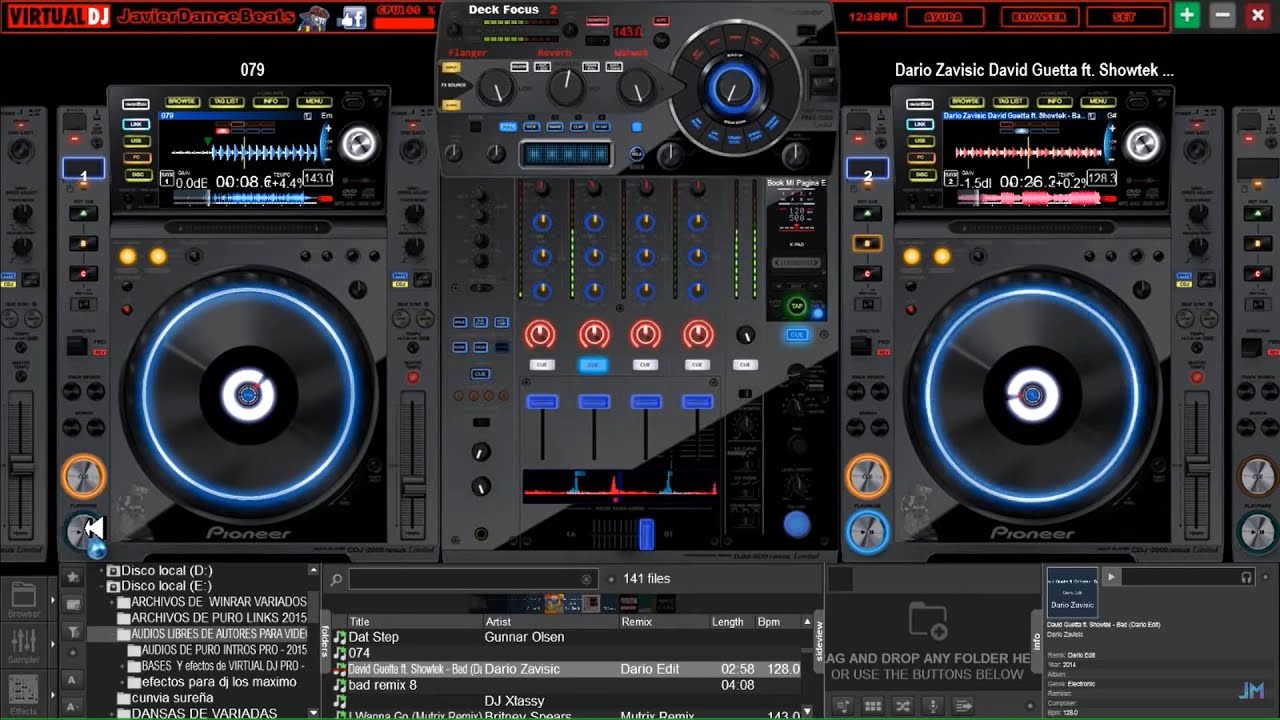Click prelisten play button in info panel

pos(1110,577)
